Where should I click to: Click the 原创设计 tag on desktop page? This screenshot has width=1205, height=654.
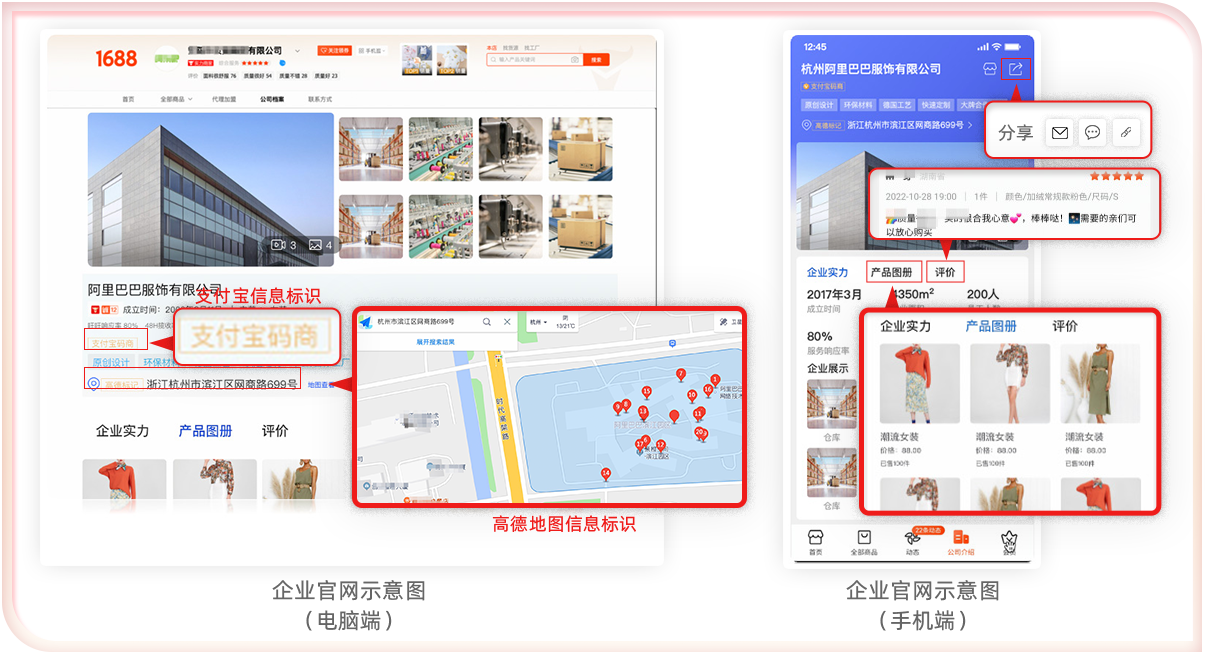point(112,363)
